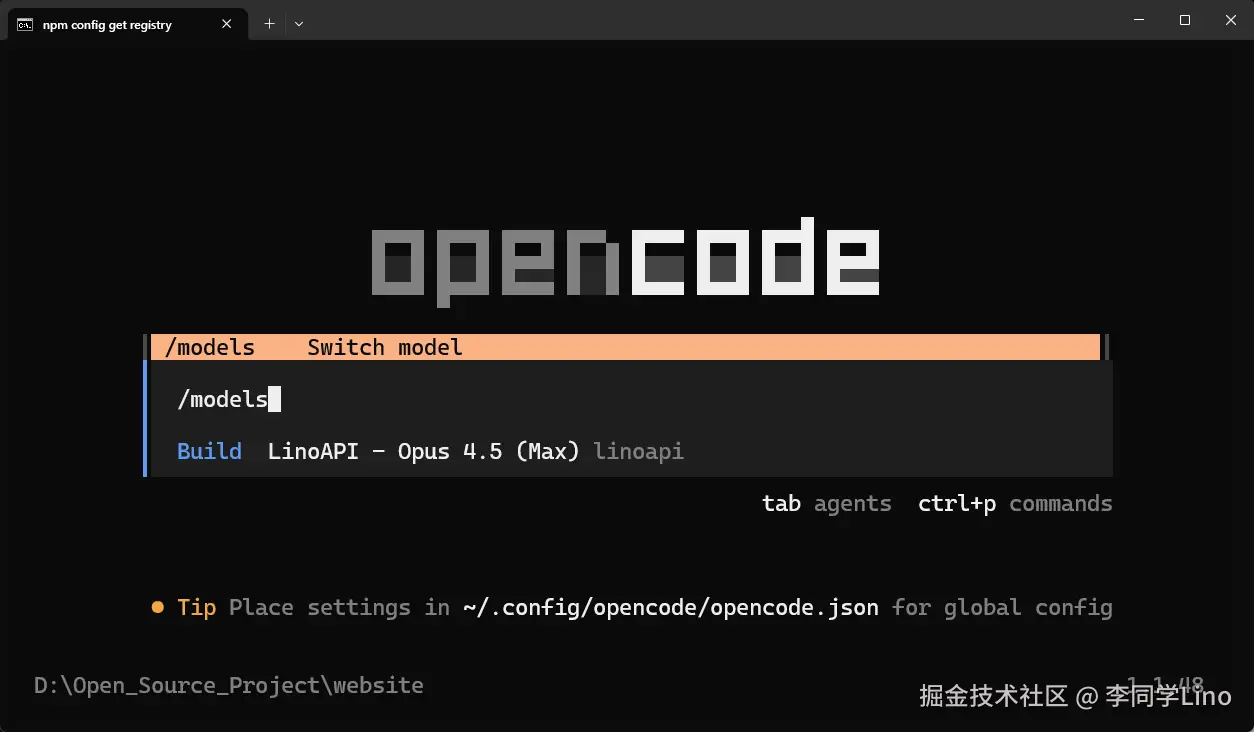Click the ctrl+p commands hint

[1015, 503]
